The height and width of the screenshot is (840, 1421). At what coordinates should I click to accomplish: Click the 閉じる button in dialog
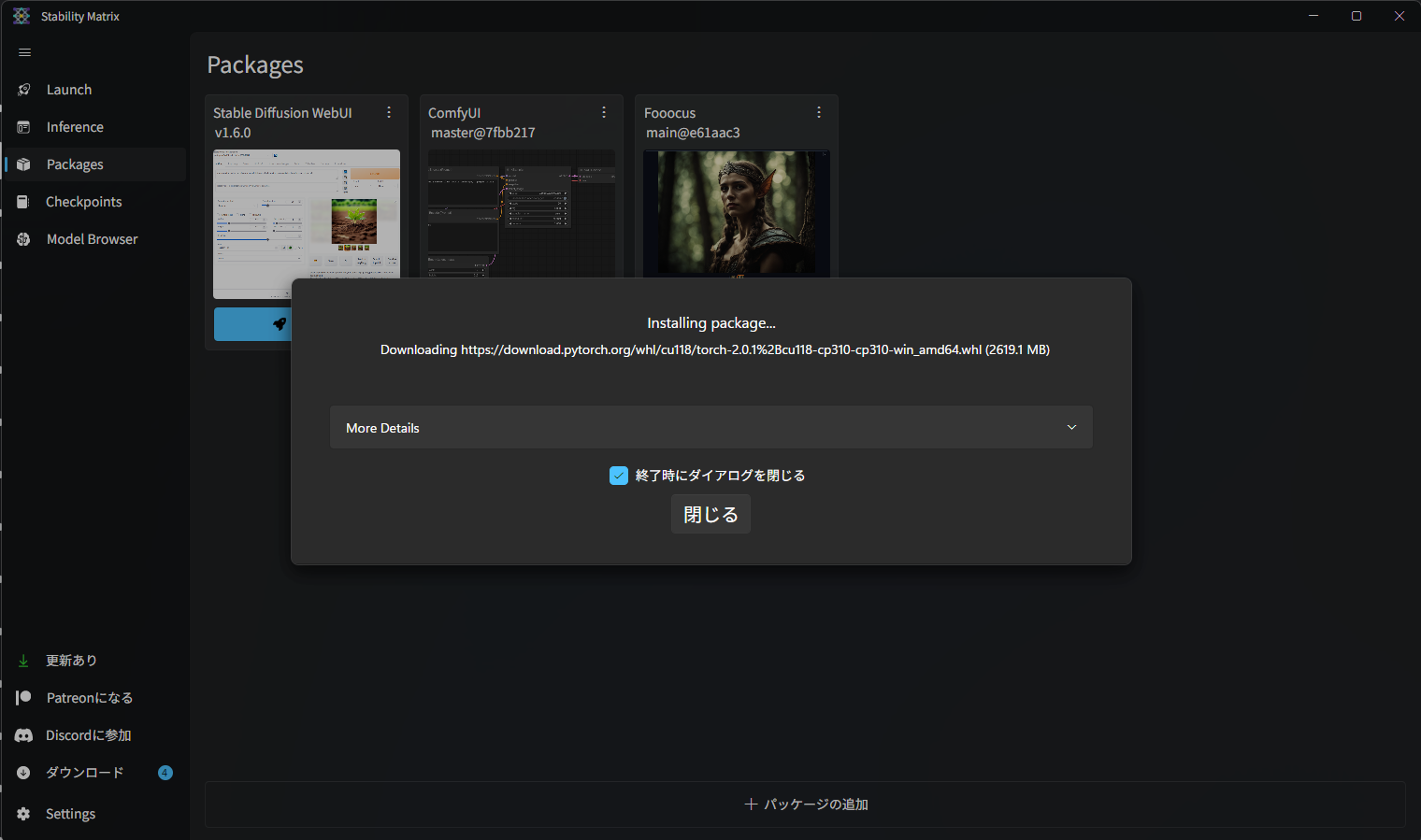click(x=710, y=514)
